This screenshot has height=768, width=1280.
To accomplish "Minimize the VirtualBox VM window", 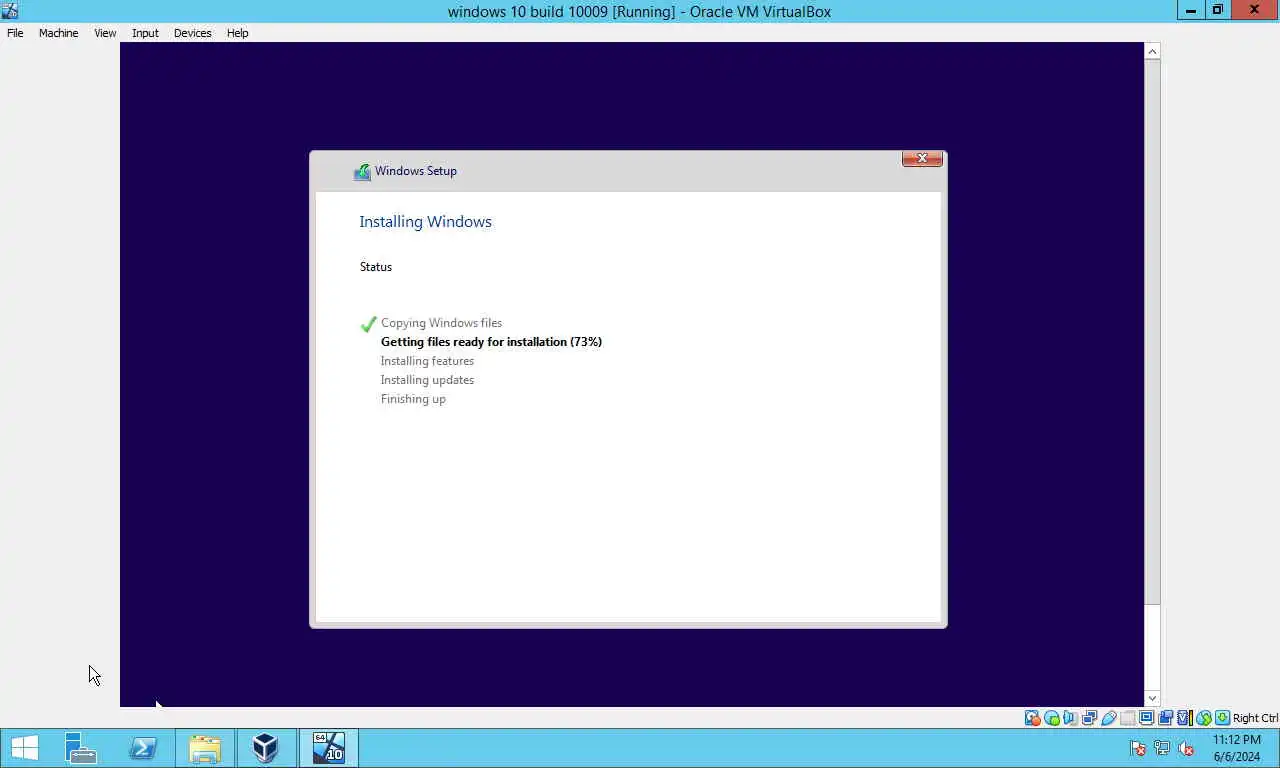I will point(1190,10).
